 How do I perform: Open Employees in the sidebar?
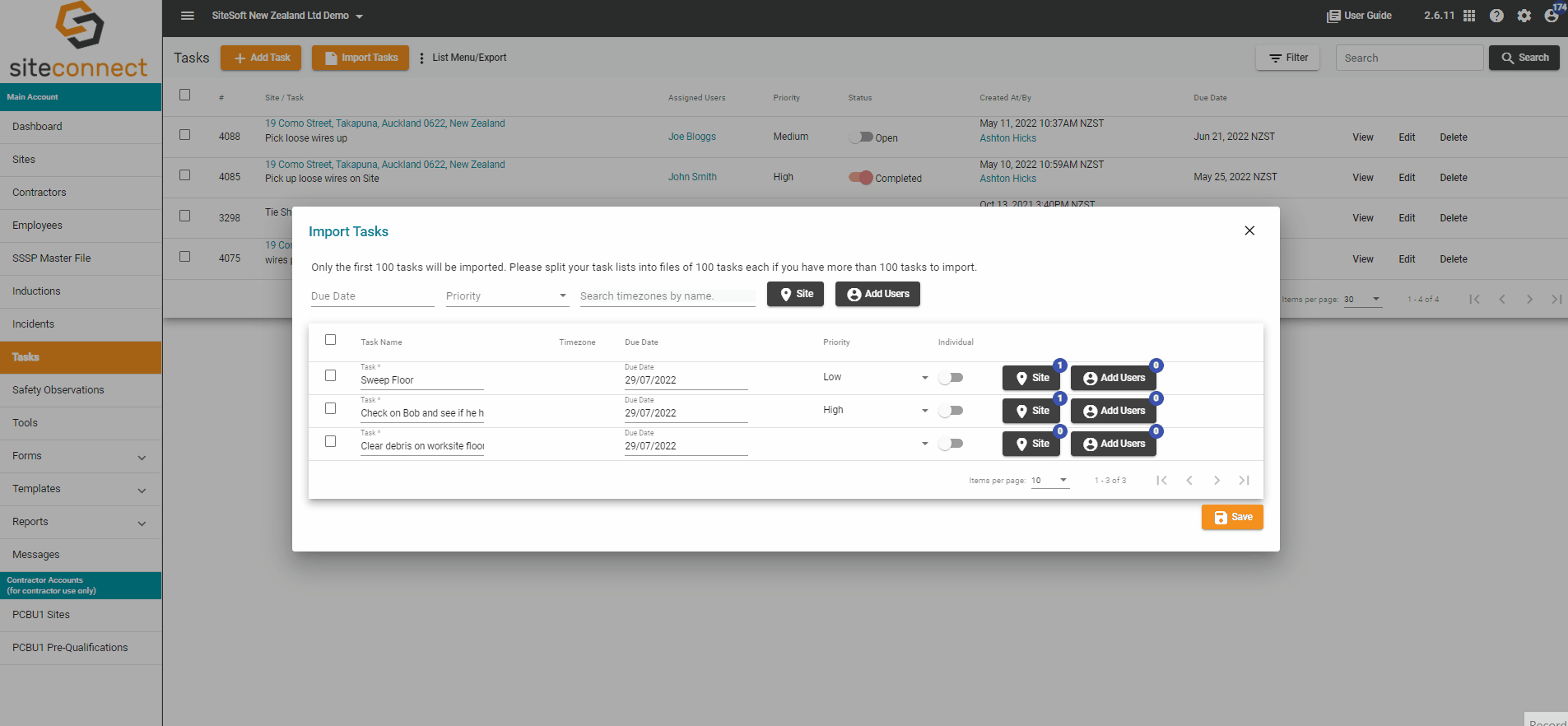click(x=81, y=226)
